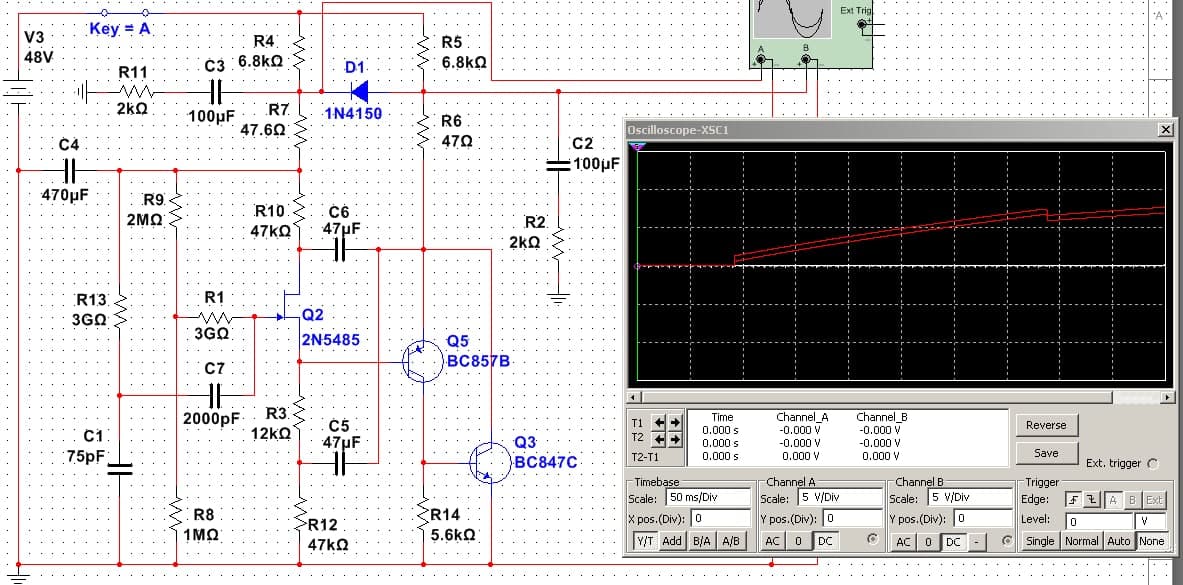The image size is (1183, 585).
Task: Move cursor T2 right with arrow
Action: tap(674, 439)
